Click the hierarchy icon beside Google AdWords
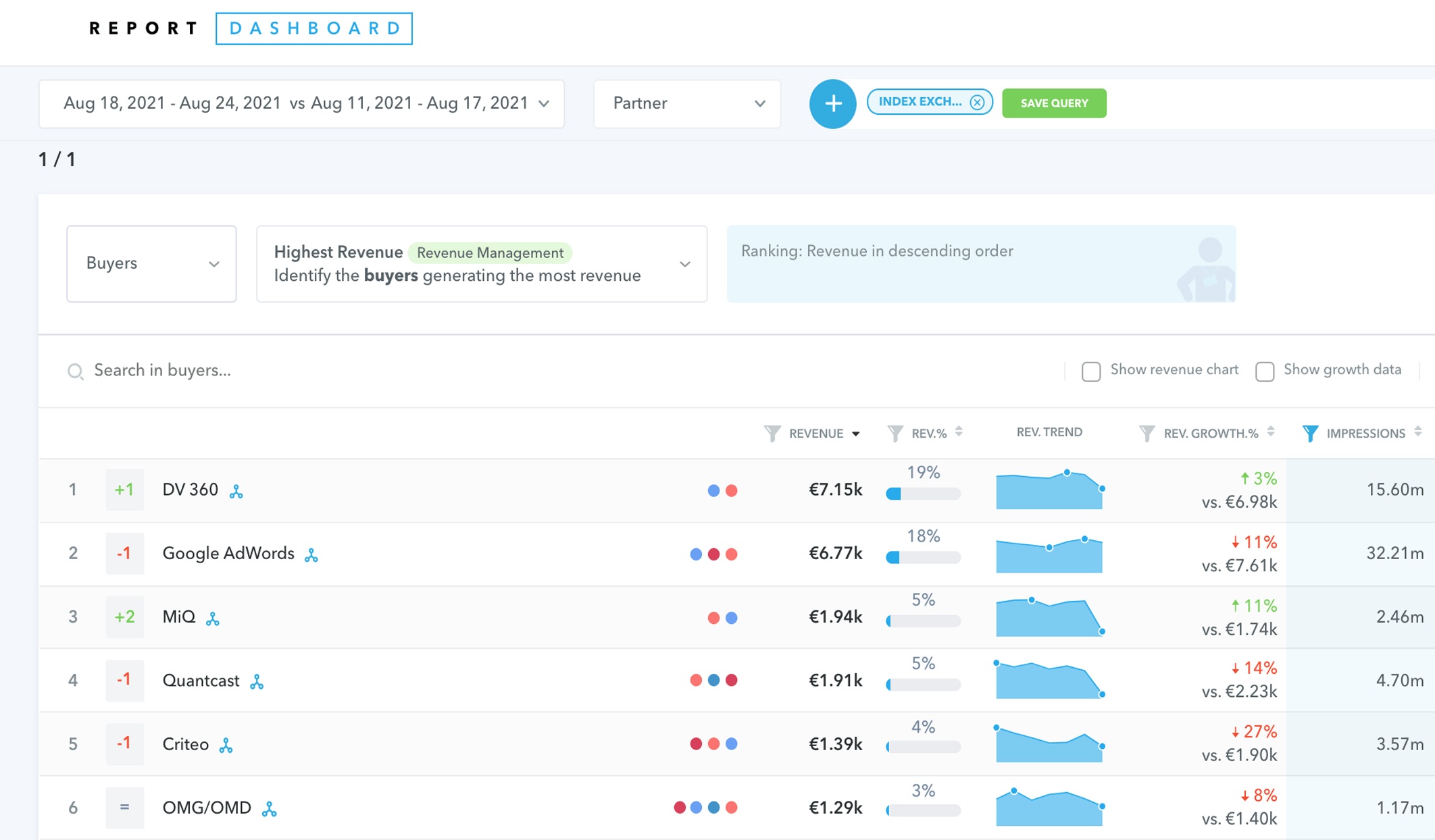The width and height of the screenshot is (1435, 840). pyautogui.click(x=311, y=555)
